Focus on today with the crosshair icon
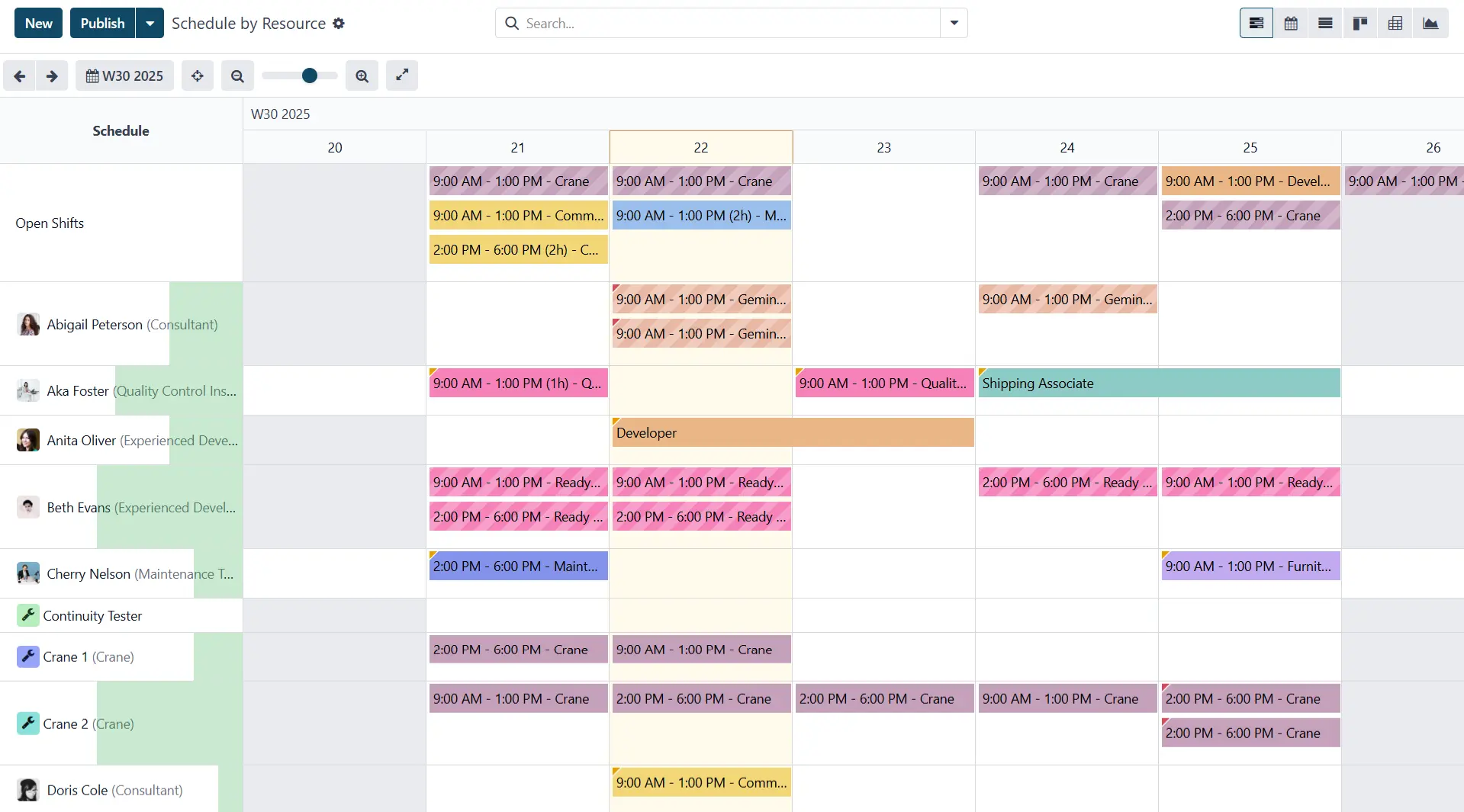Screen dimensions: 1464x812 coord(198,76)
